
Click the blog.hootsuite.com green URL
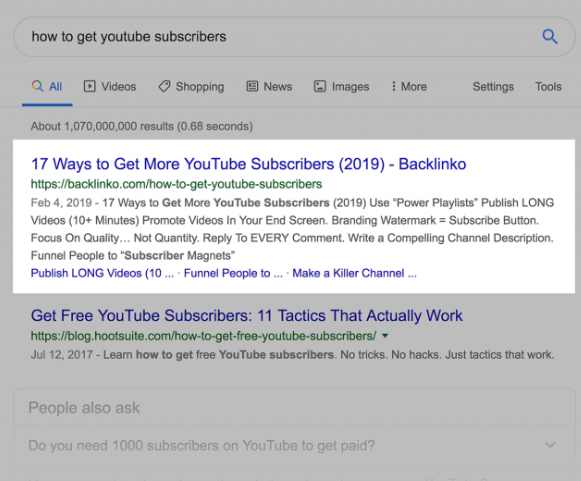tap(203, 336)
